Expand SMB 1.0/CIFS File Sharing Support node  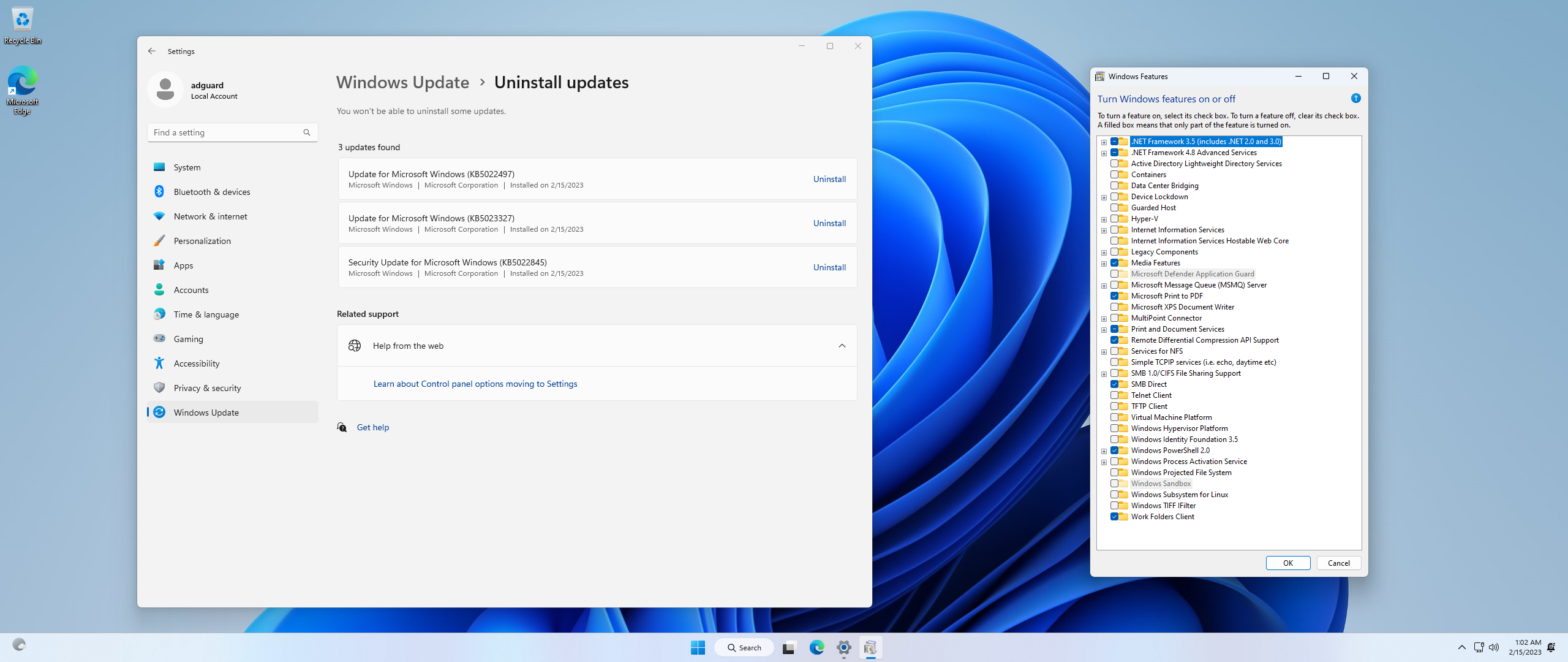click(1104, 374)
